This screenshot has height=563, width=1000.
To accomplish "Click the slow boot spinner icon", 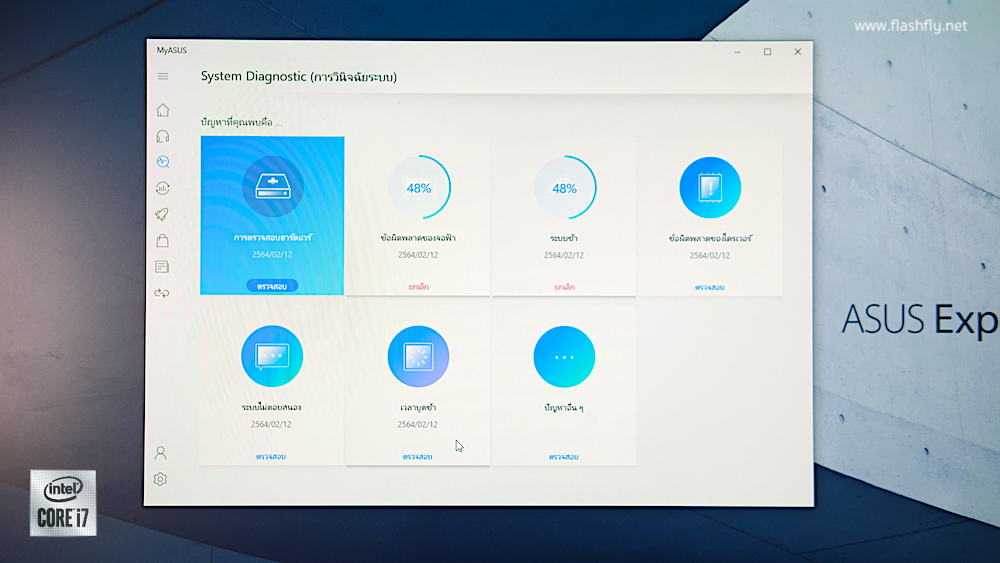I will [418, 357].
